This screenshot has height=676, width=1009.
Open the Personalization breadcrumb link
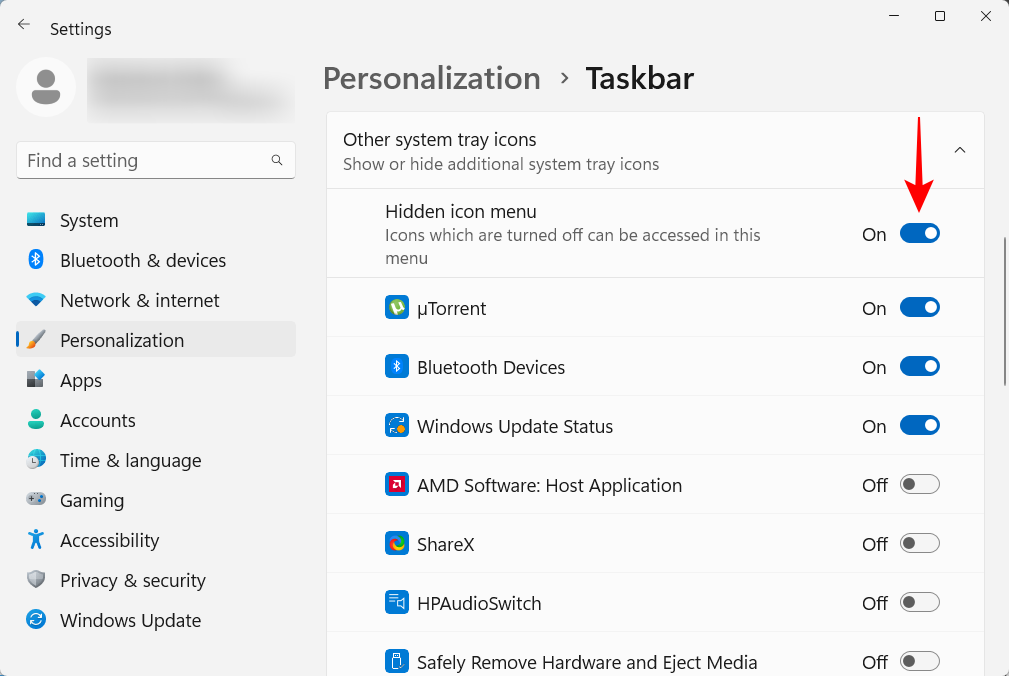click(x=431, y=78)
